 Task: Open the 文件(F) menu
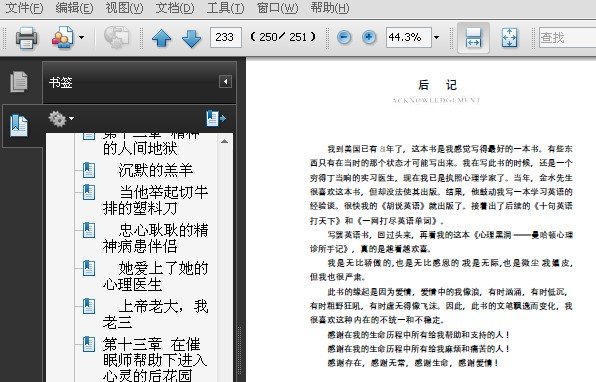[24, 8]
